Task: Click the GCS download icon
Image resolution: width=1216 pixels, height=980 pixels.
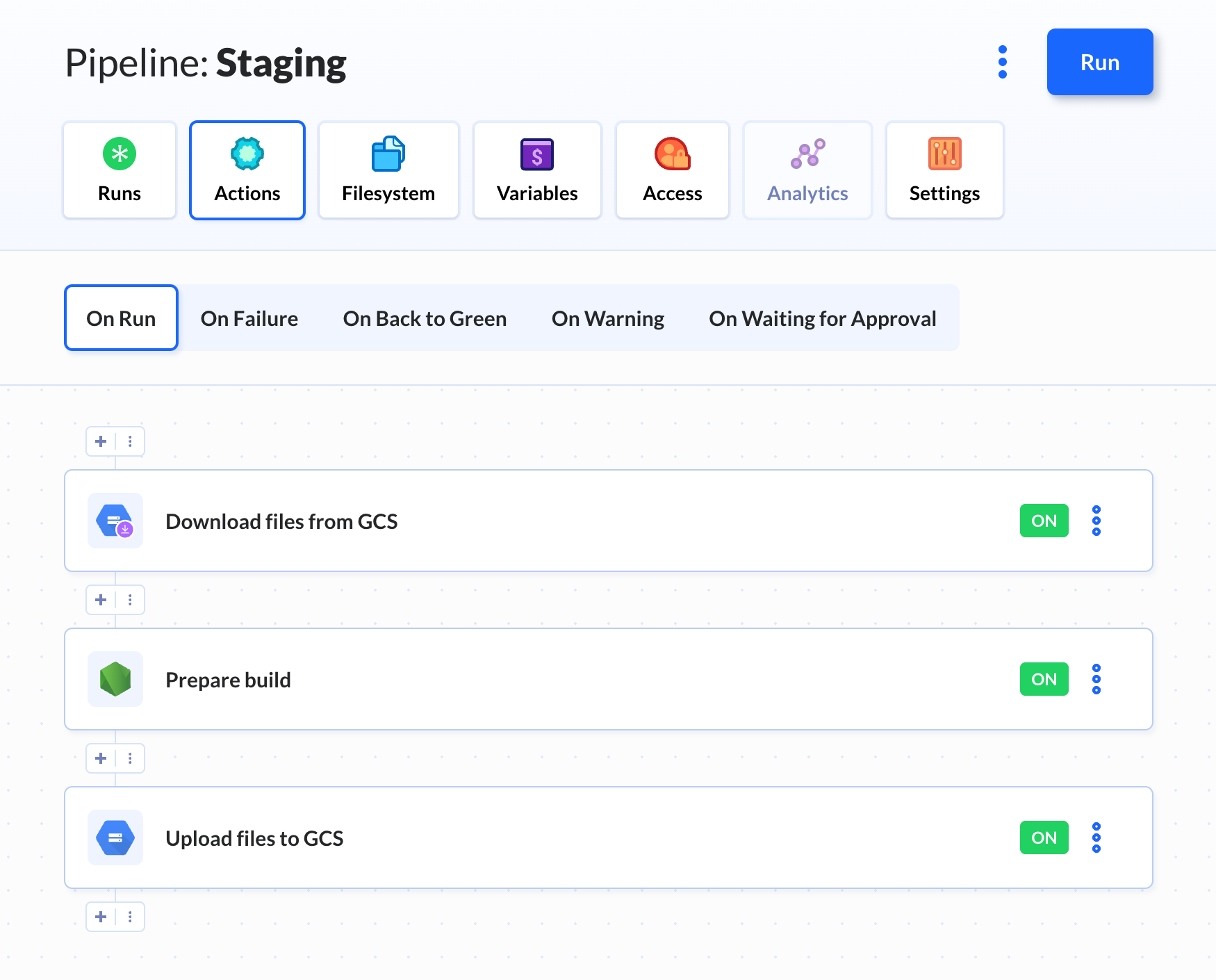Action: (x=115, y=521)
